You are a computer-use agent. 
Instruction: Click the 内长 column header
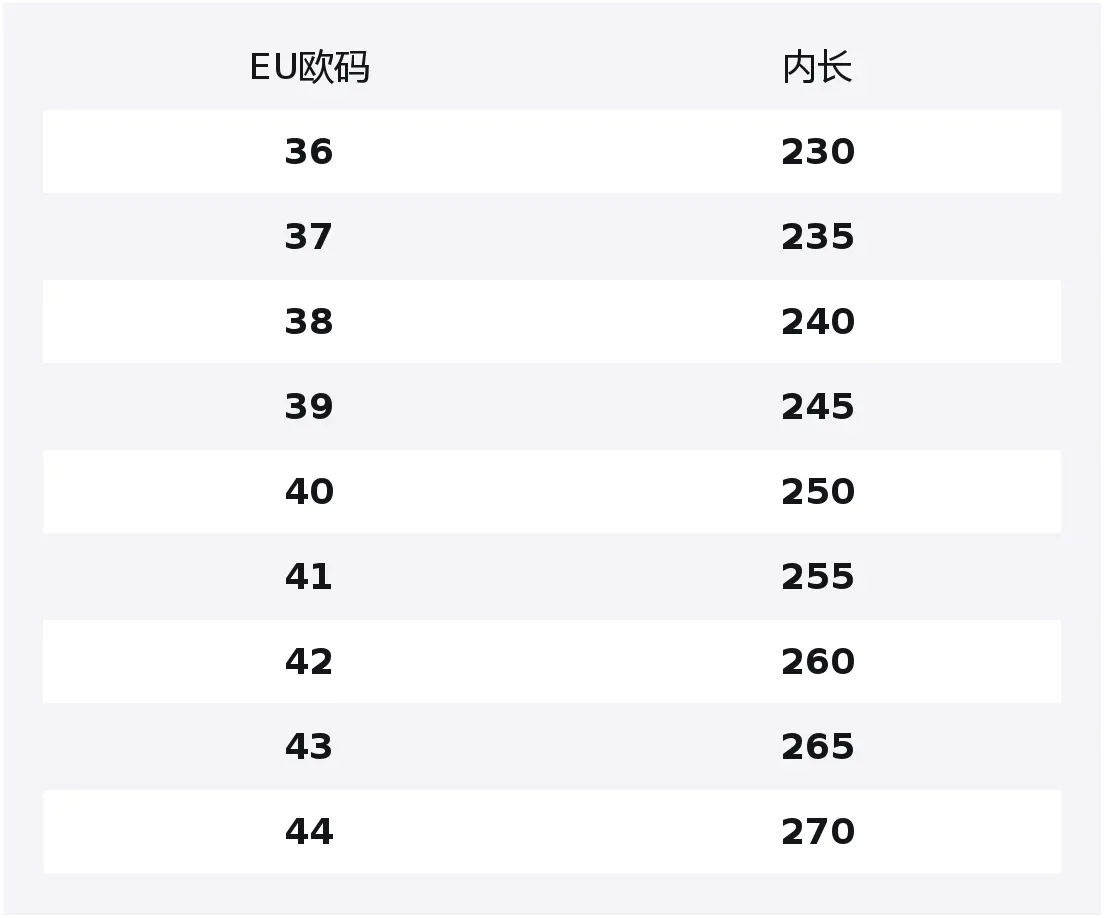pyautogui.click(x=817, y=68)
